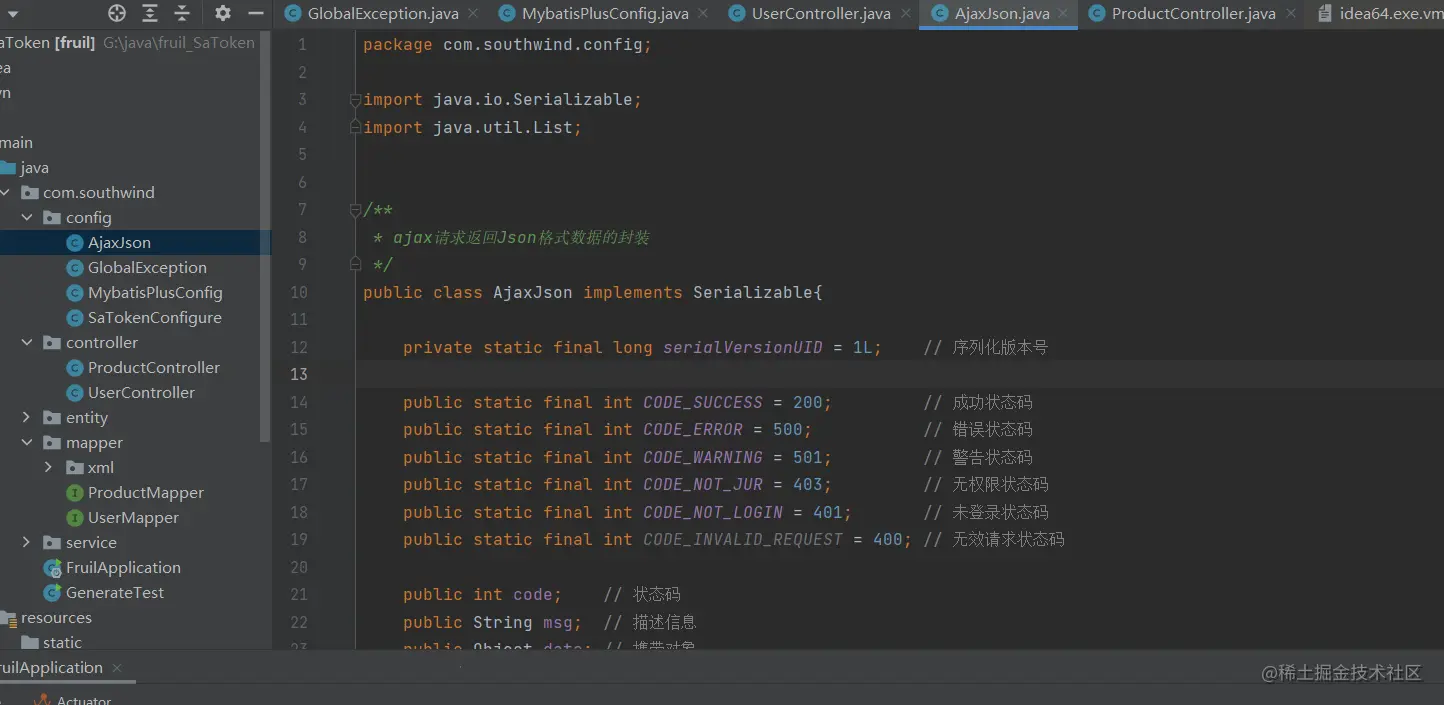Select the java source folder
Image resolution: width=1444 pixels, height=705 pixels.
pos(34,168)
